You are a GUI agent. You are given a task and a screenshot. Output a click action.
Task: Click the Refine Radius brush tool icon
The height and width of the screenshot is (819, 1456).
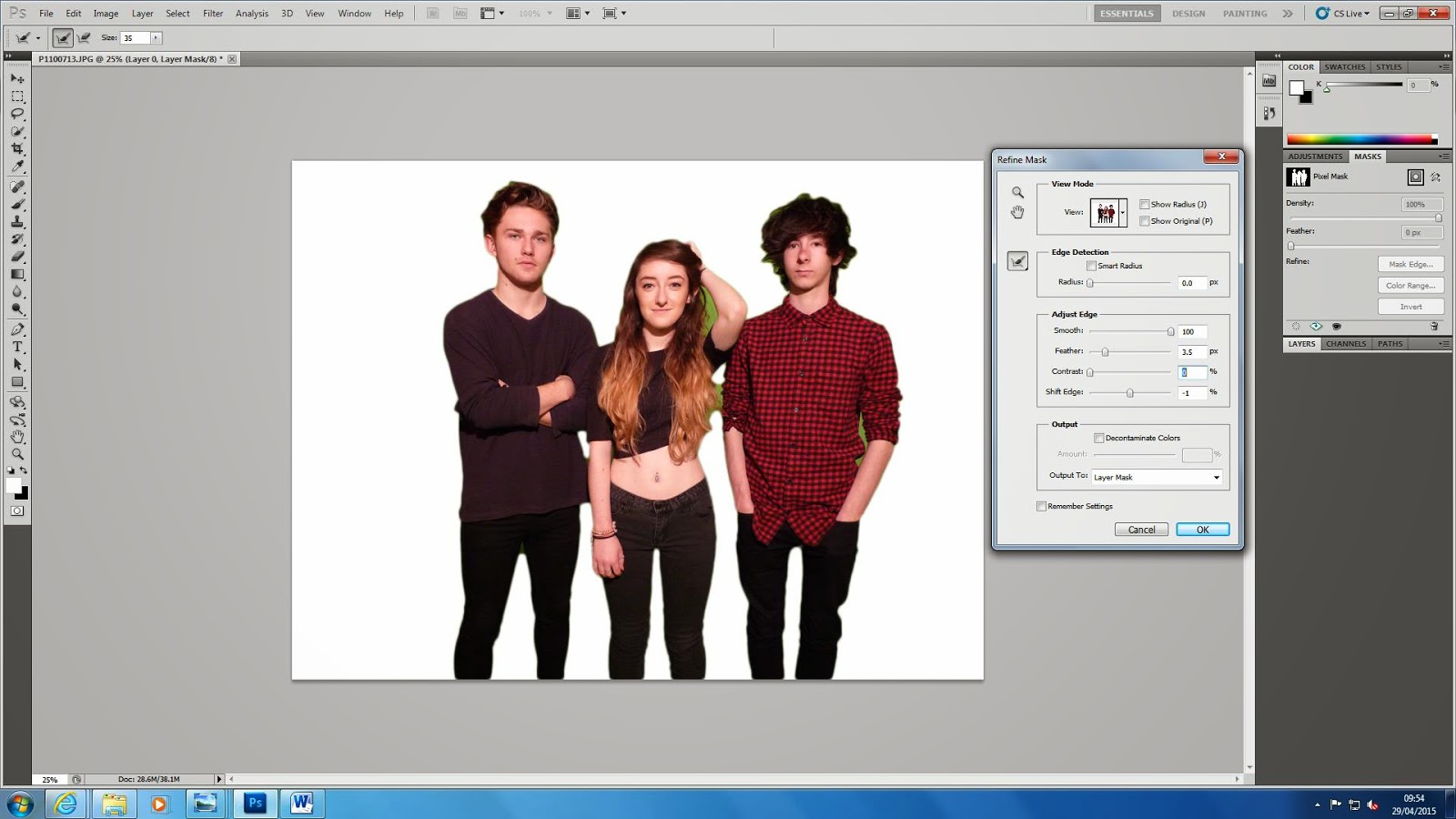1017,262
